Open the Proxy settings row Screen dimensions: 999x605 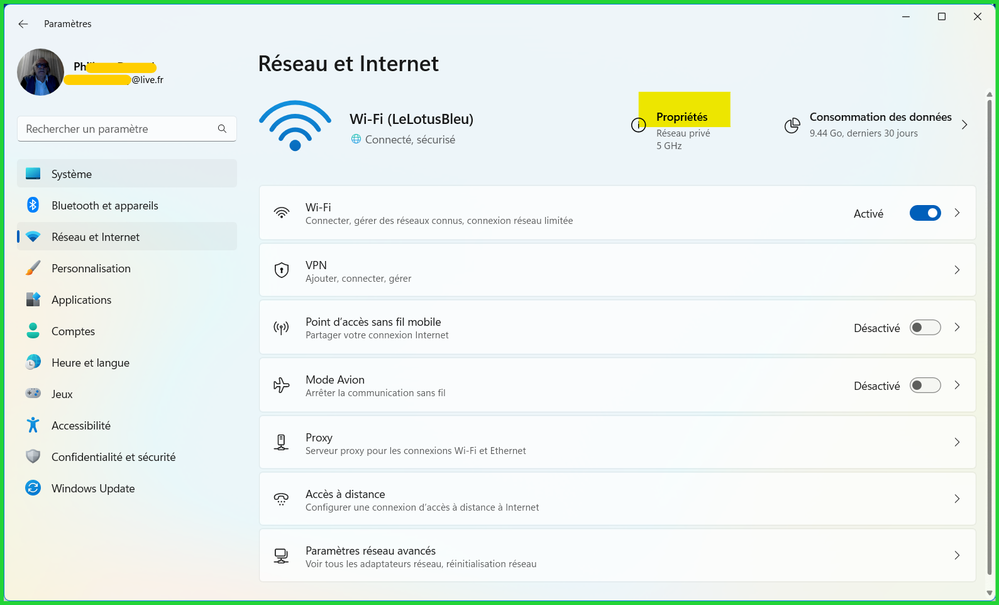coord(617,442)
